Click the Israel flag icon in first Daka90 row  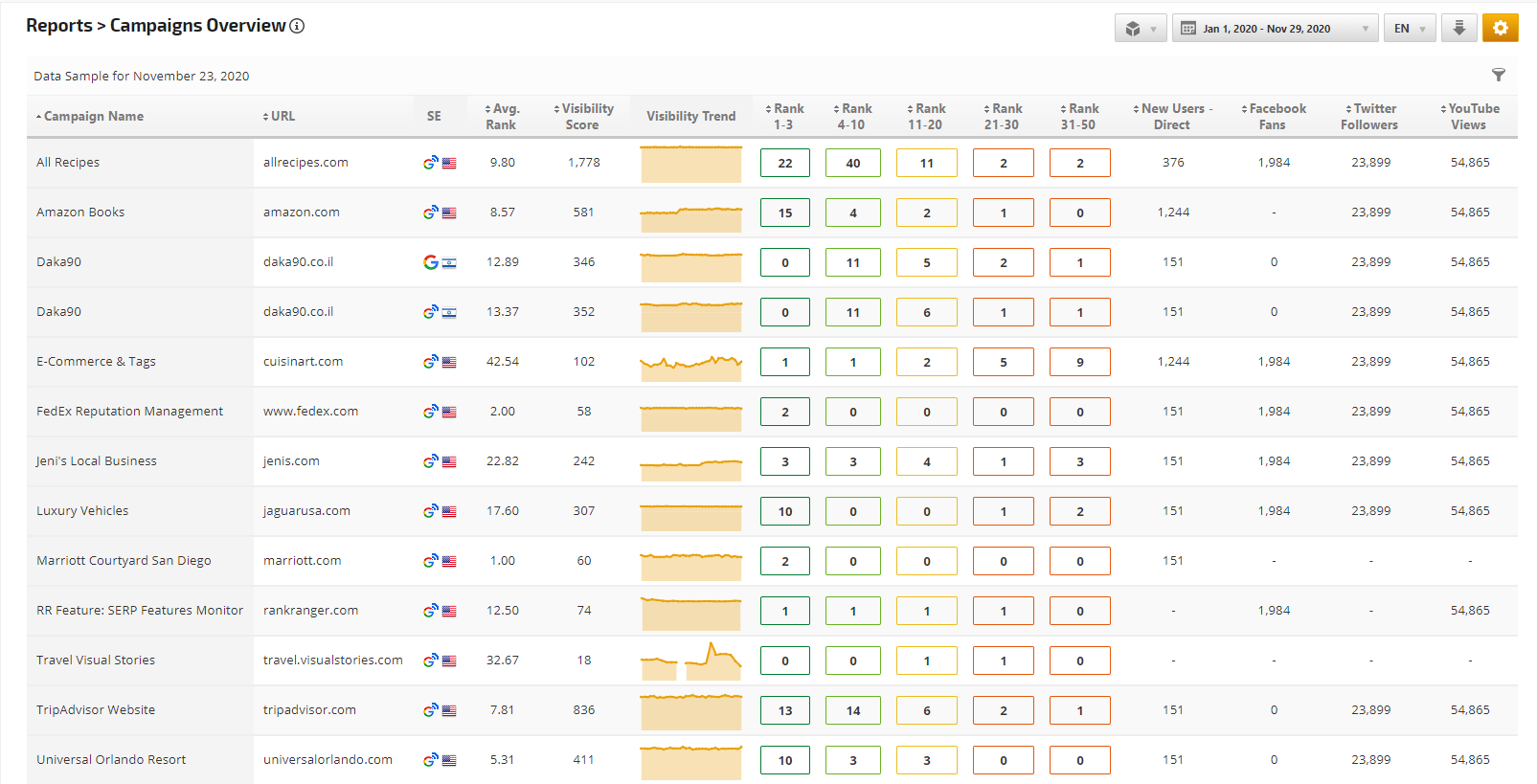[x=449, y=262]
